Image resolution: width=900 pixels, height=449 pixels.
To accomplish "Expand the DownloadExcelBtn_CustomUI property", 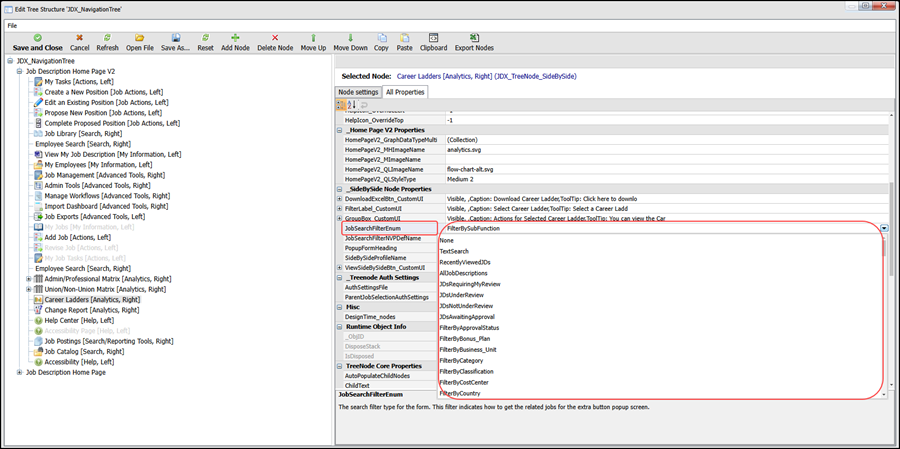I will click(x=339, y=199).
